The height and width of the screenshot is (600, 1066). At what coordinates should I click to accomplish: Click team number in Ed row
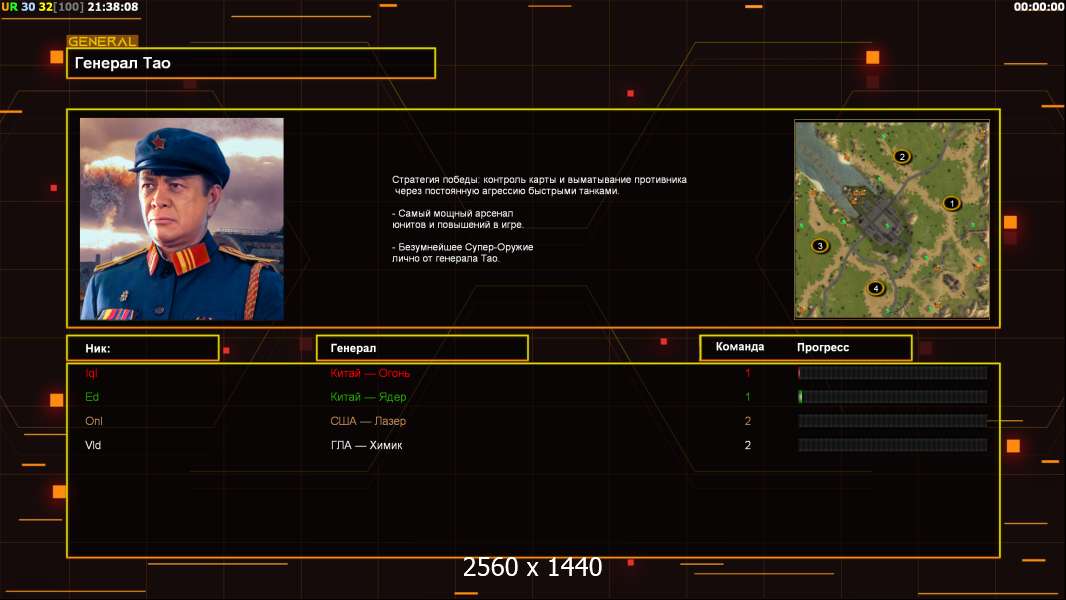pos(748,397)
